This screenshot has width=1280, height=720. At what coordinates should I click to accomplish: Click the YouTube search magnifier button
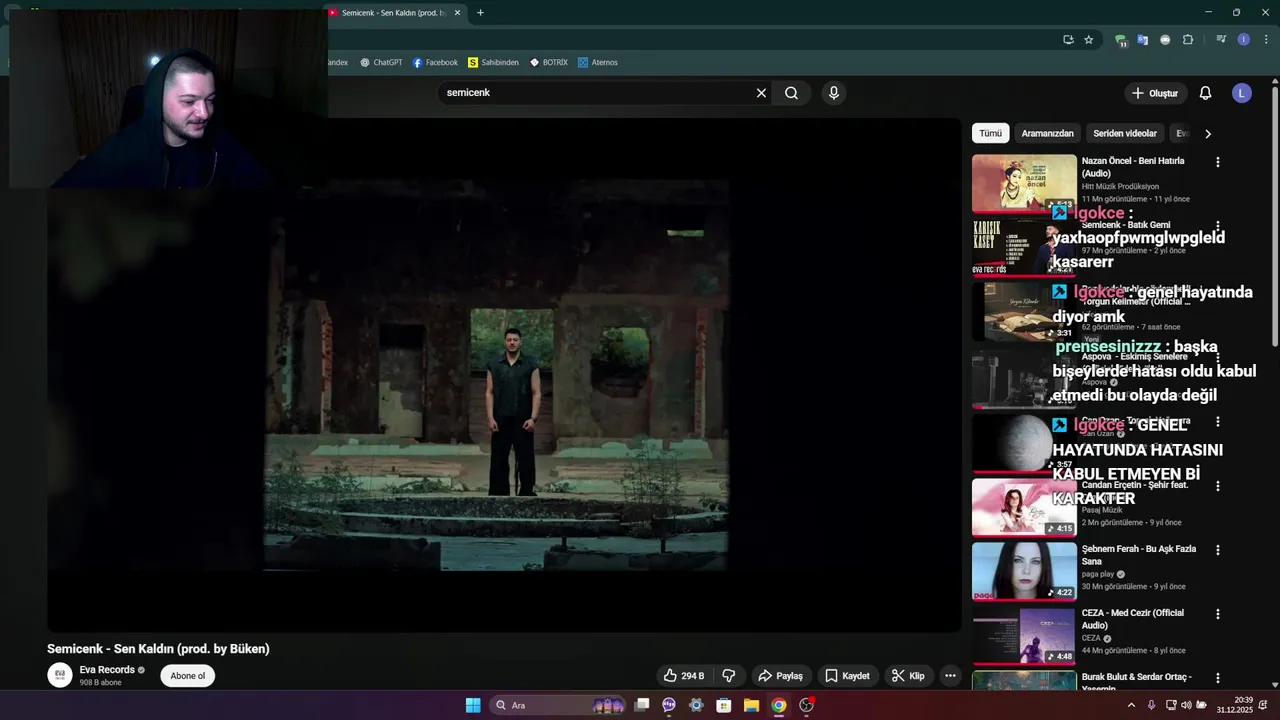pyautogui.click(x=791, y=93)
